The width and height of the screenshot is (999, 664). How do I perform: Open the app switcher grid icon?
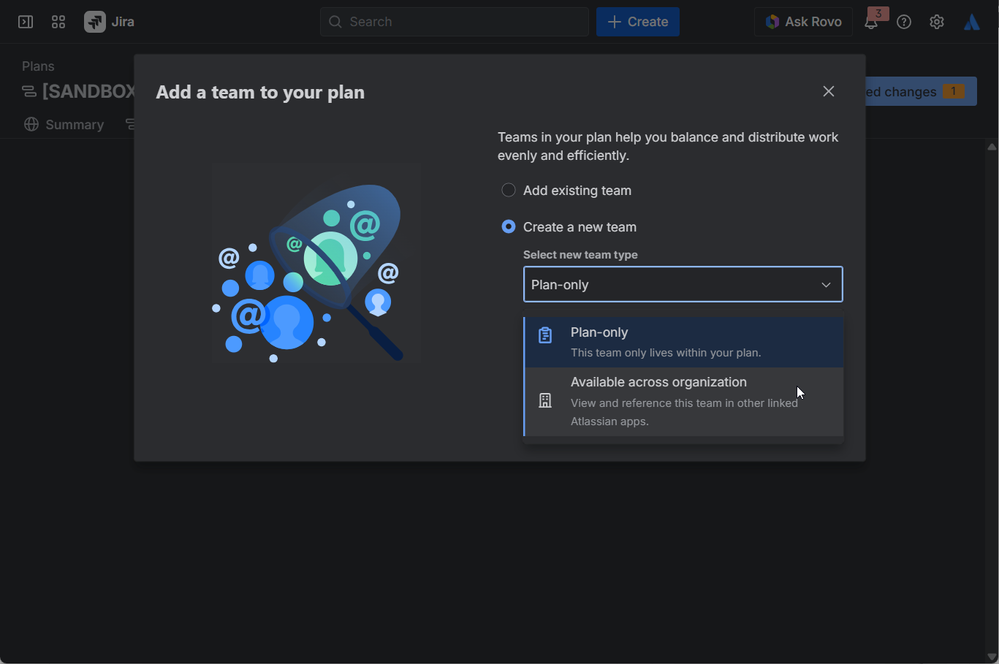pos(58,22)
